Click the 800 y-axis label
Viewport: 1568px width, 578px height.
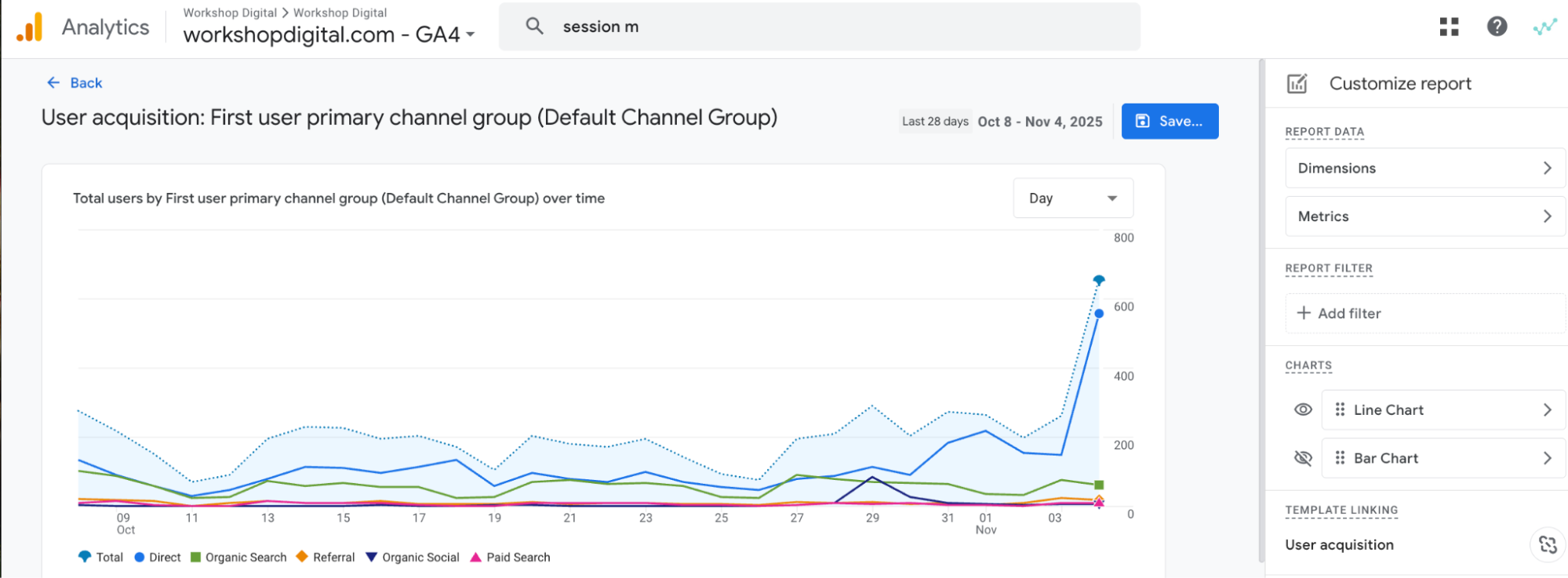click(x=1123, y=238)
